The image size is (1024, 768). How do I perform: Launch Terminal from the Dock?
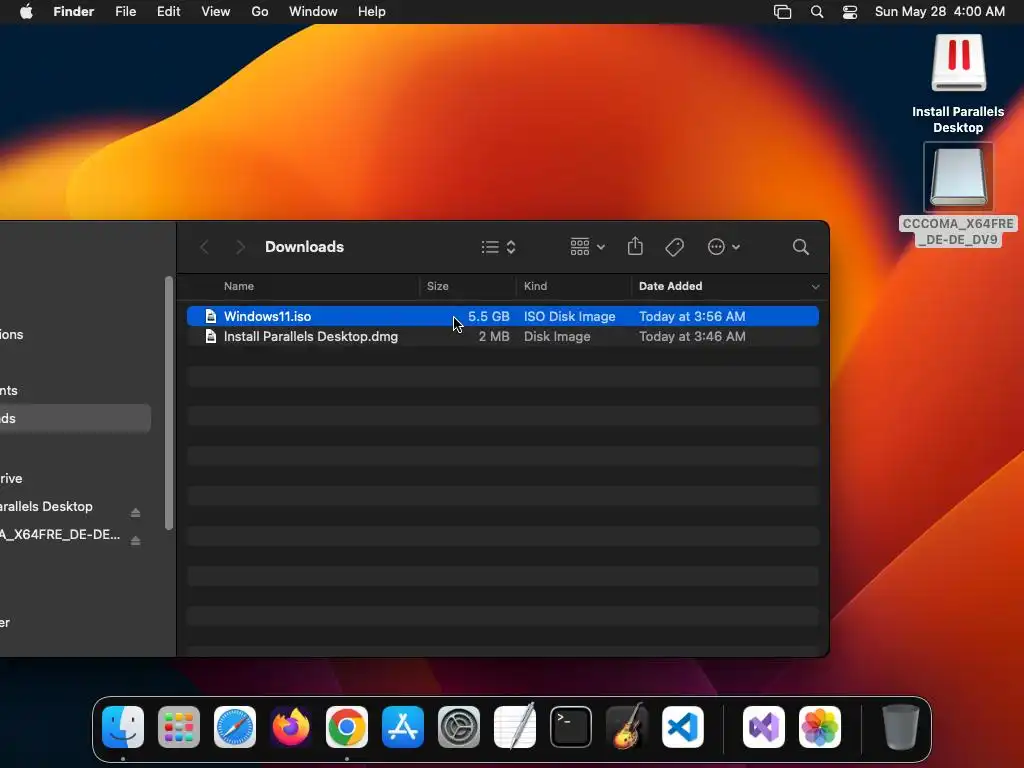[571, 727]
